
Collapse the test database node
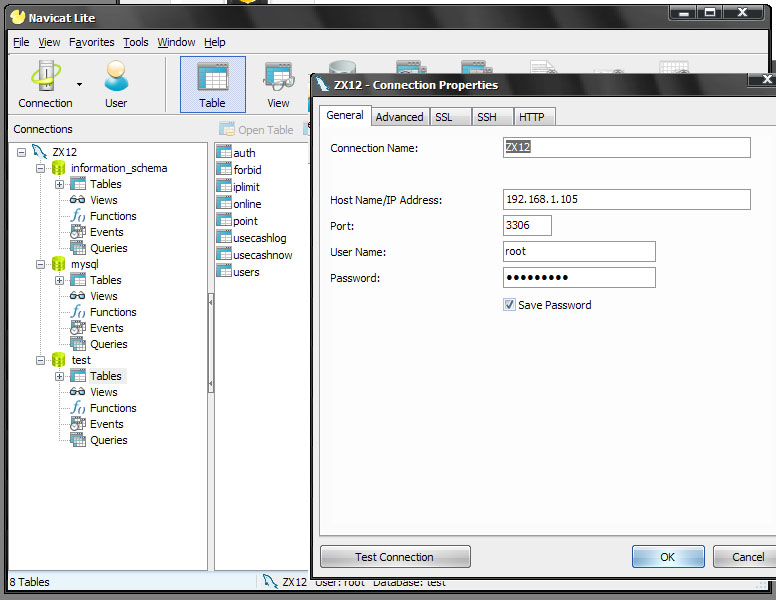40,360
